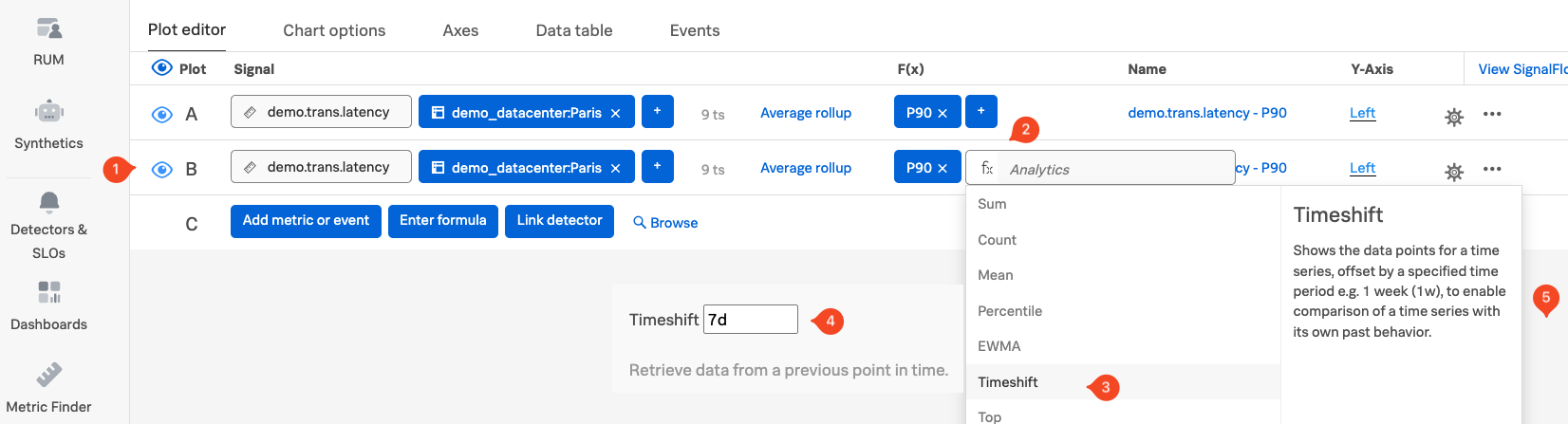Toggle all plots visibility in header
The image size is (1568, 424).
click(x=162, y=68)
